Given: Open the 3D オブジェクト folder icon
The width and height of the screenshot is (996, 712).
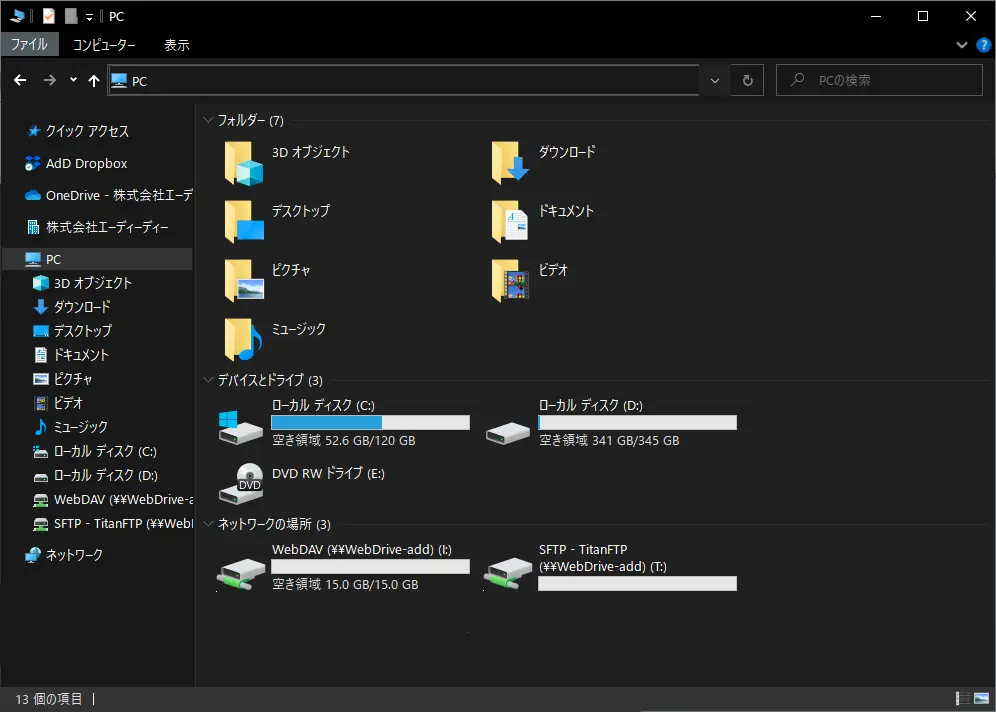Looking at the screenshot, I should click(x=243, y=163).
